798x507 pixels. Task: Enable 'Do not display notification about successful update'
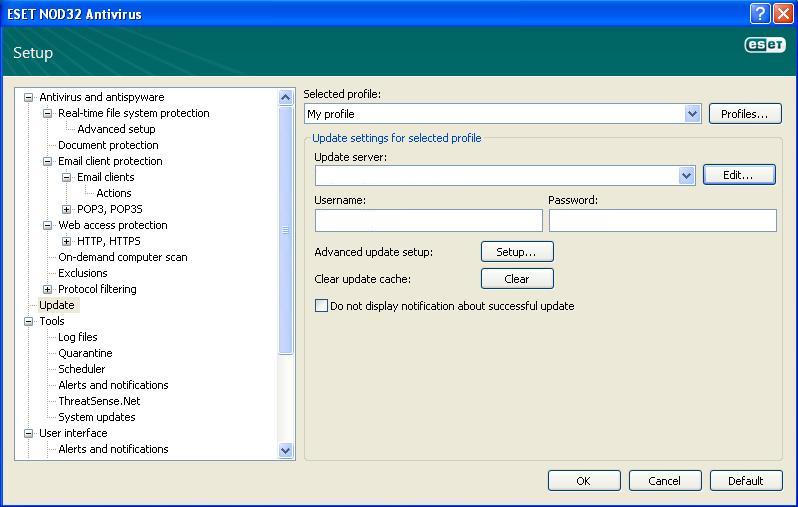(x=321, y=305)
